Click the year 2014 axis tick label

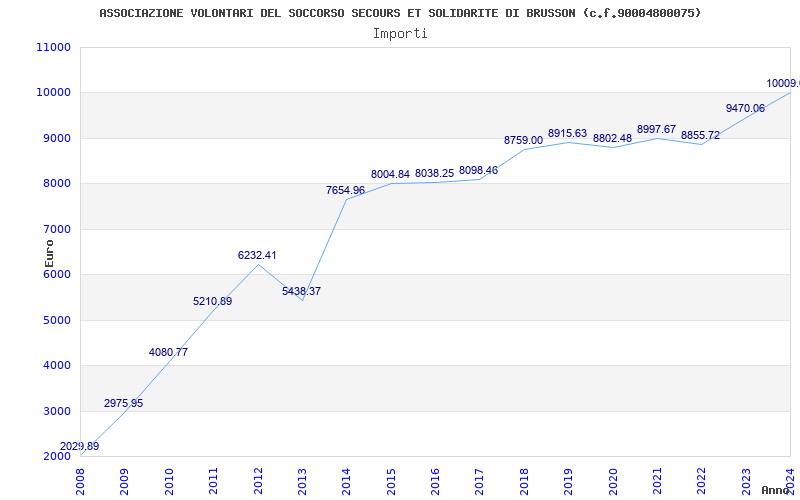point(347,482)
